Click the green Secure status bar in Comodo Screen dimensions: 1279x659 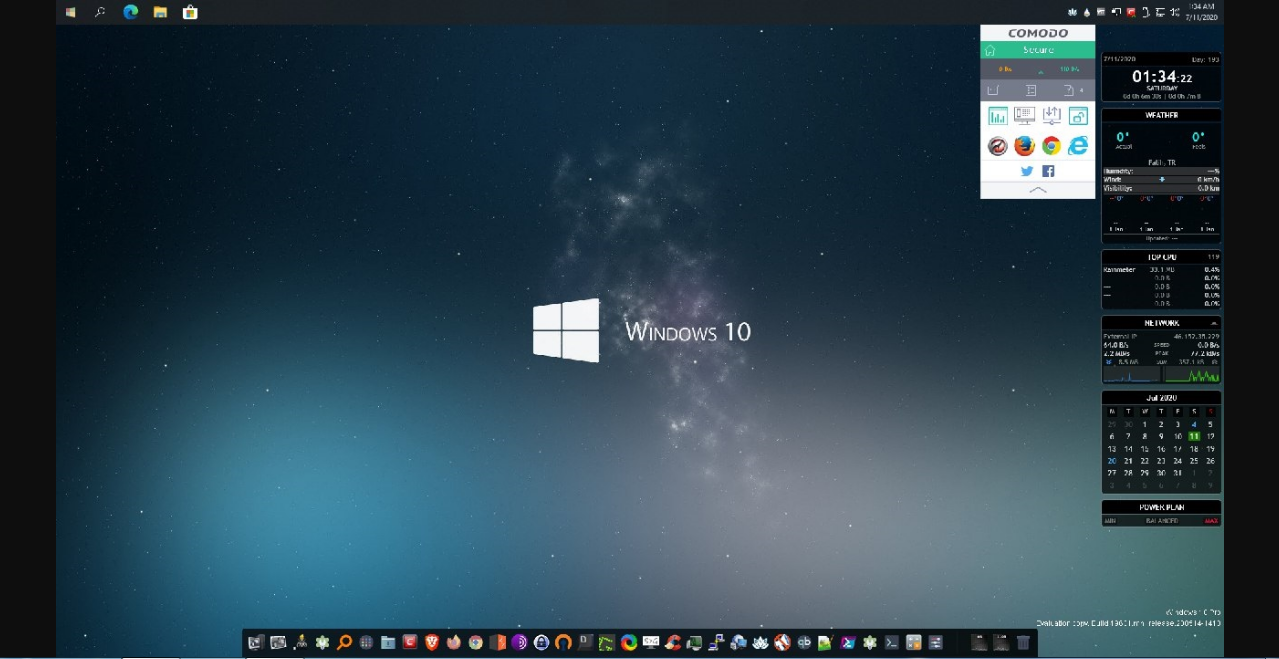[1038, 50]
